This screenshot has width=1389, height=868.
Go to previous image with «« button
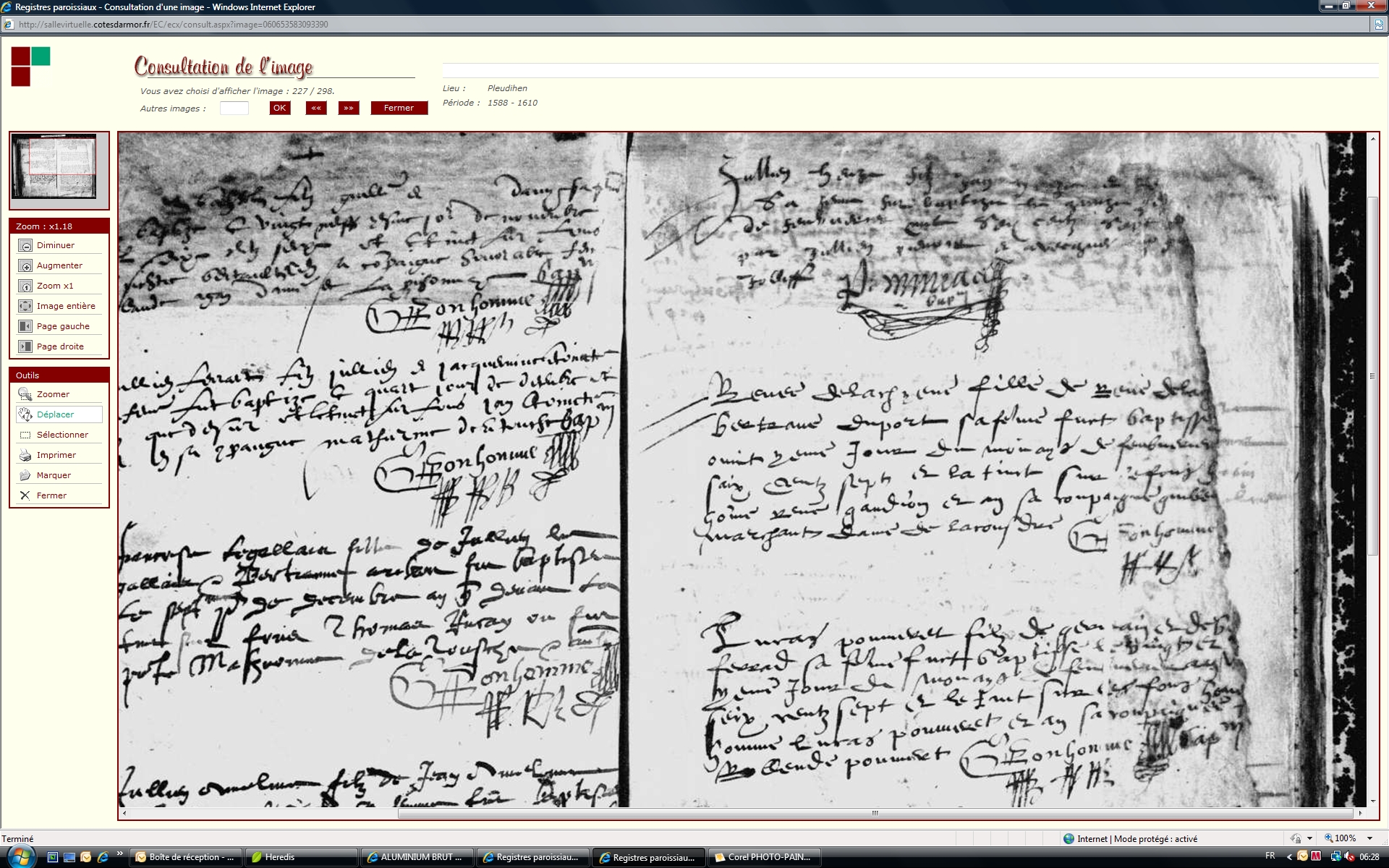click(316, 109)
